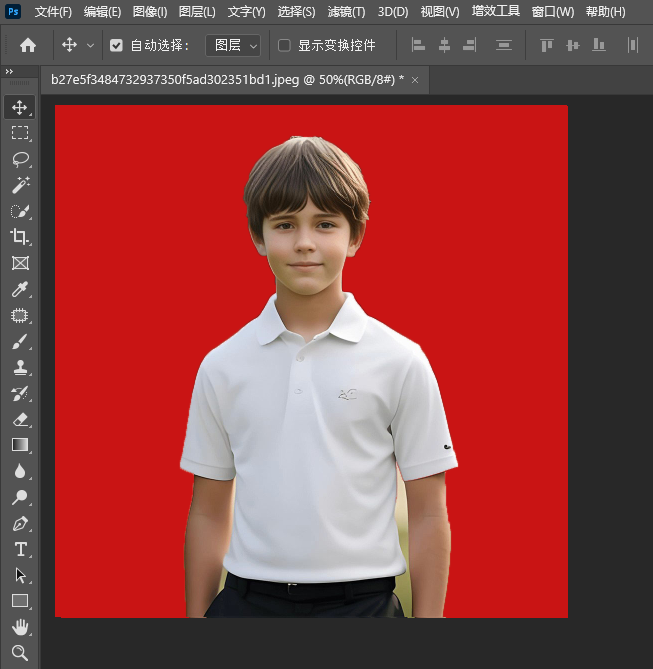The image size is (653, 669).
Task: Select the Move tool in toolbox
Action: (x=20, y=108)
